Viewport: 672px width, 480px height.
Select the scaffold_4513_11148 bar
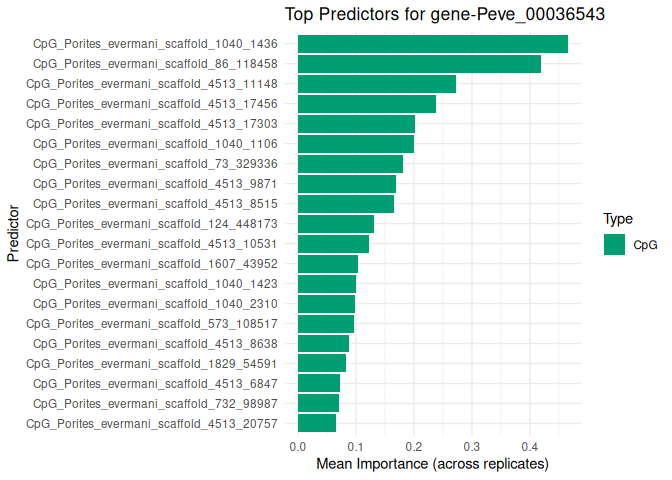376,84
